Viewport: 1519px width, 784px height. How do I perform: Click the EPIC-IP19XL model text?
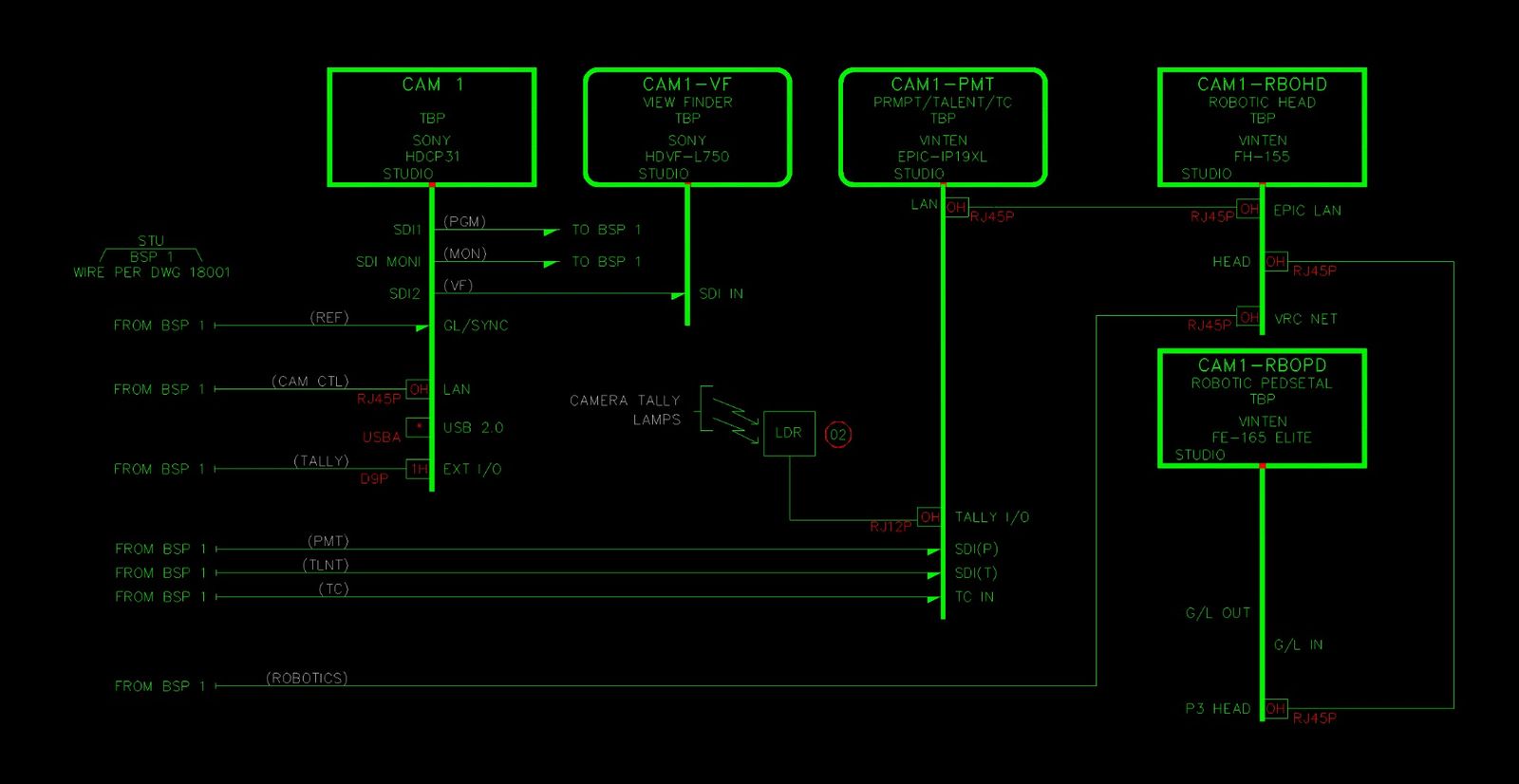(x=943, y=157)
